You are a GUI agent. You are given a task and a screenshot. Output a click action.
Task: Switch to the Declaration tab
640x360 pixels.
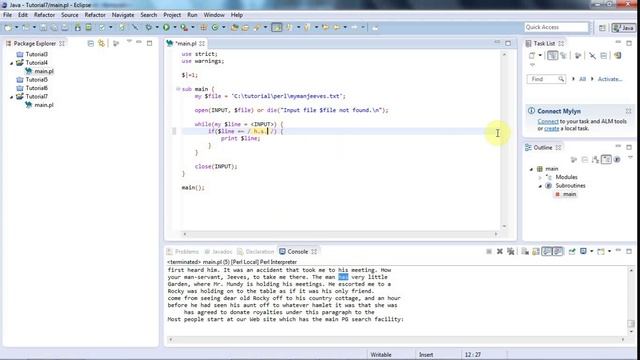pyautogui.click(x=256, y=251)
